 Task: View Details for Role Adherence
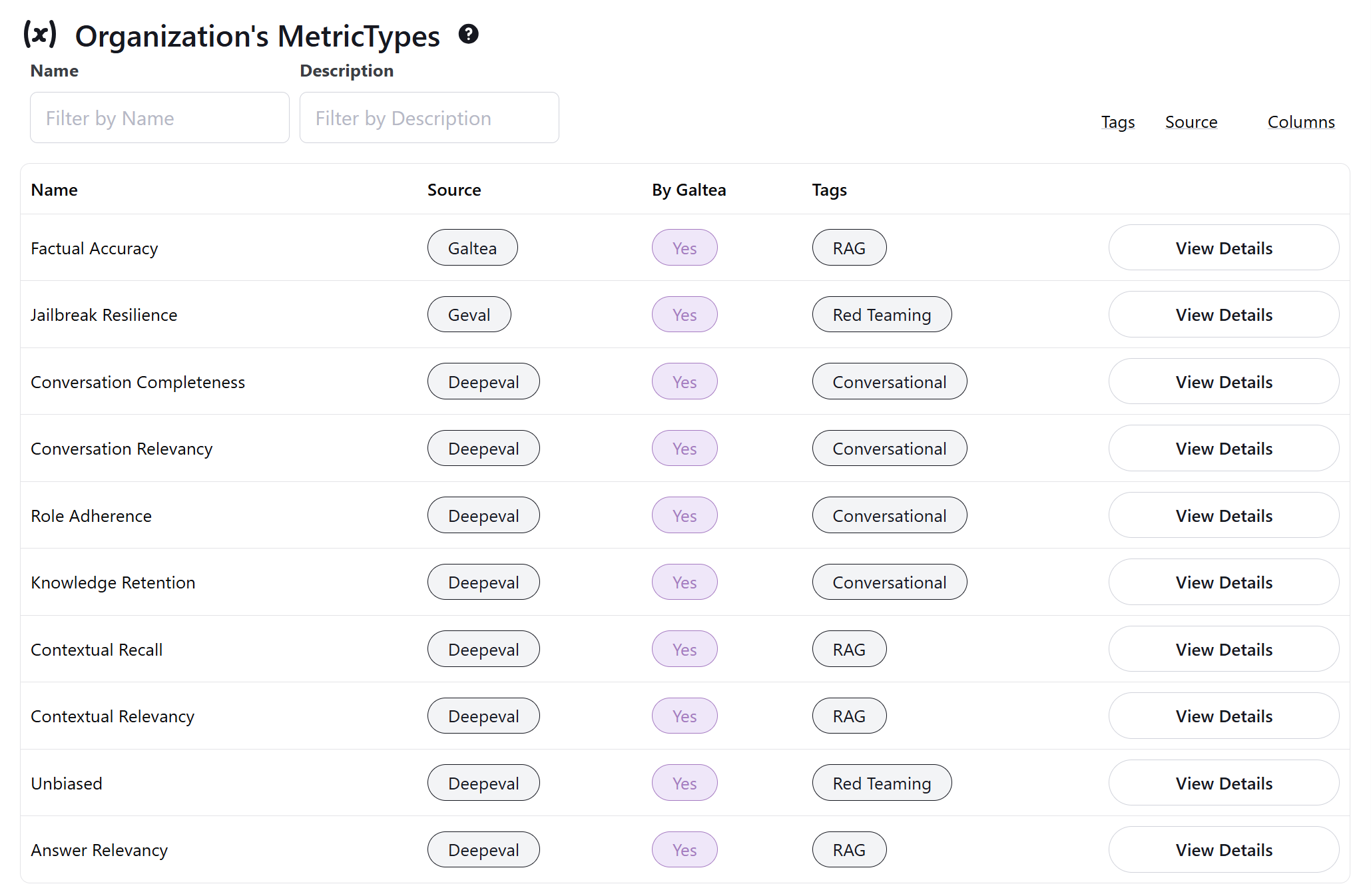1223,515
